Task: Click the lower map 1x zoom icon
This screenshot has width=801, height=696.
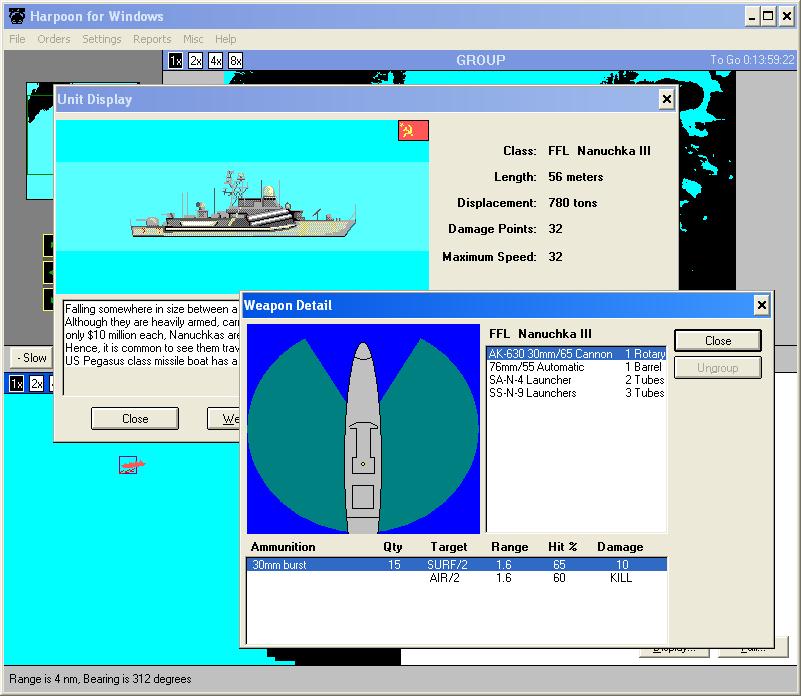Action: click(x=16, y=384)
